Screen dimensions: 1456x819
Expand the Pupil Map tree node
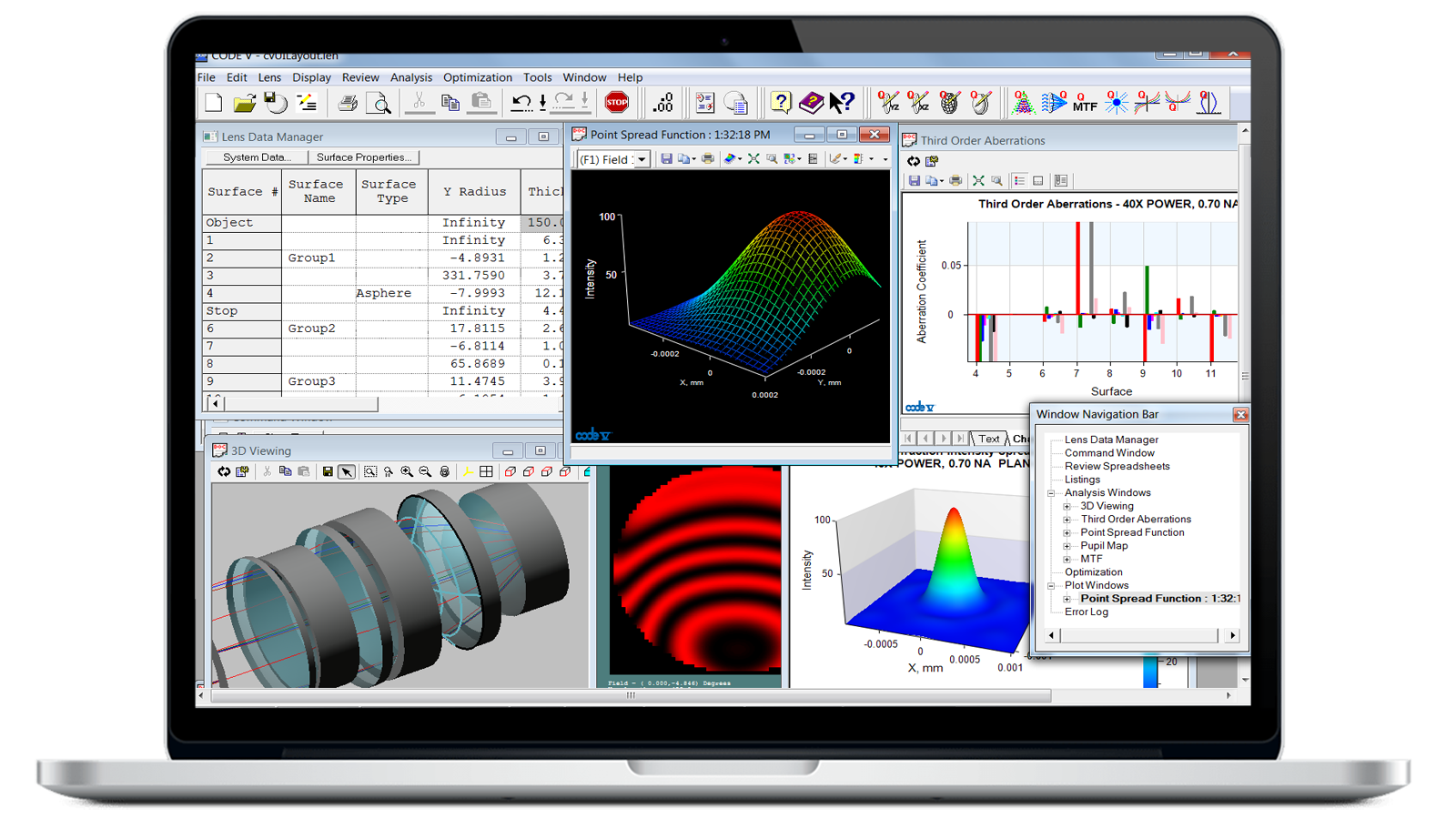pyautogui.click(x=1067, y=546)
